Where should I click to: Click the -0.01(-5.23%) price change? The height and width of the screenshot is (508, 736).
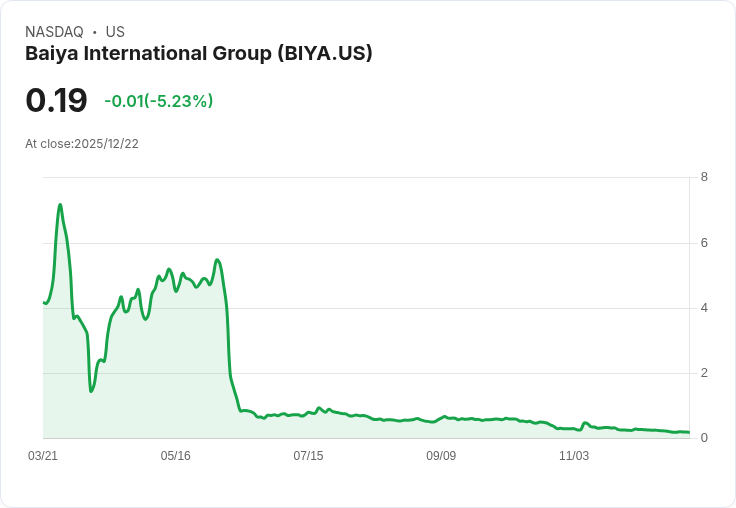click(158, 101)
